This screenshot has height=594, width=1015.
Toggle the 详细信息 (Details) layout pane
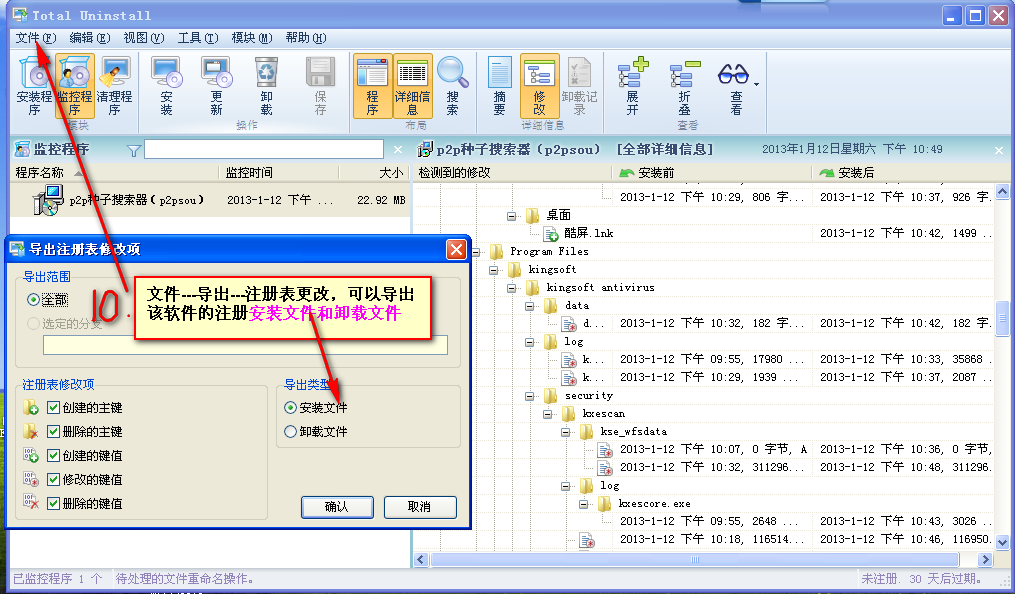[412, 85]
